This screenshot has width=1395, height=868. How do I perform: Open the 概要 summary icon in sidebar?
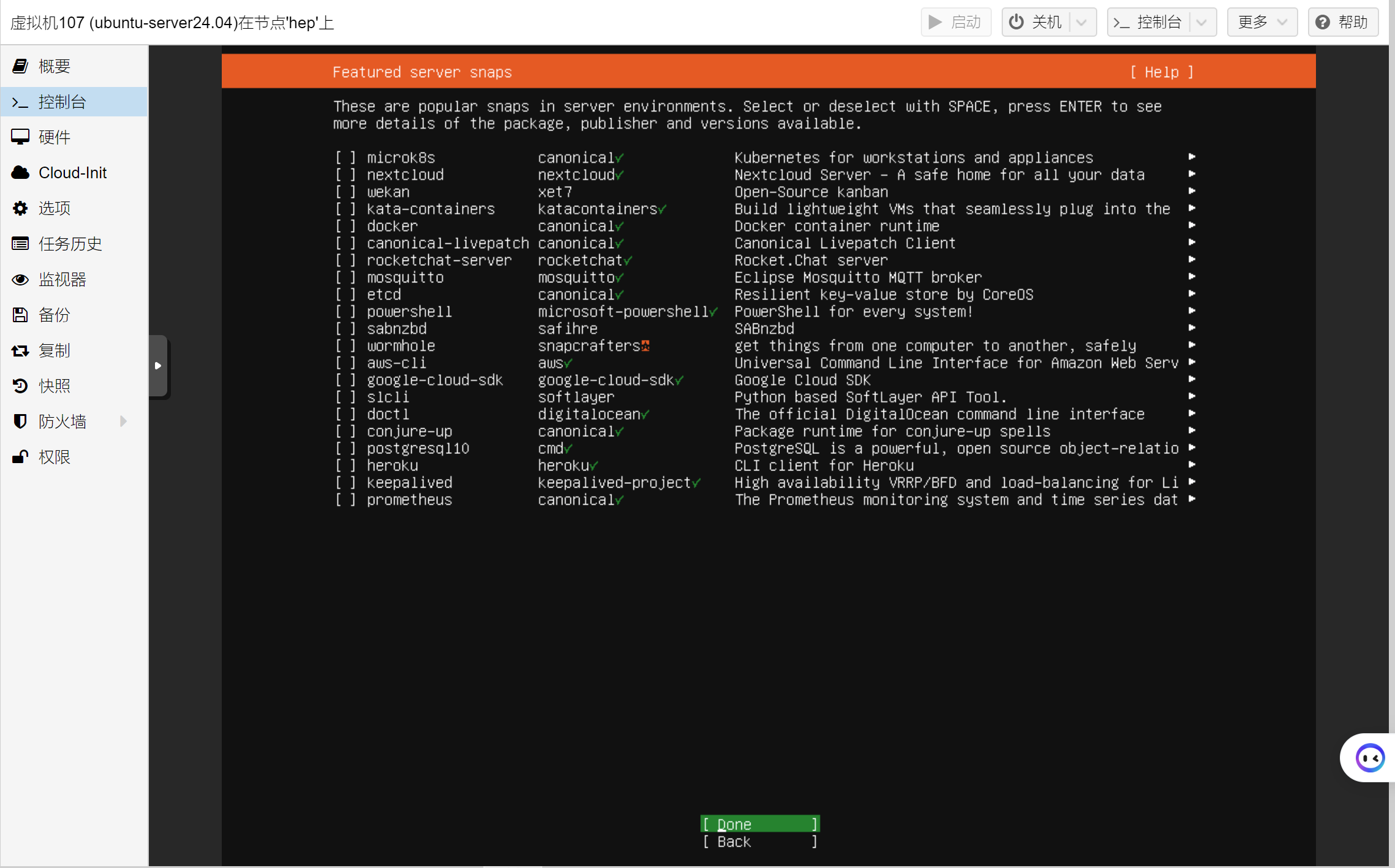[20, 66]
